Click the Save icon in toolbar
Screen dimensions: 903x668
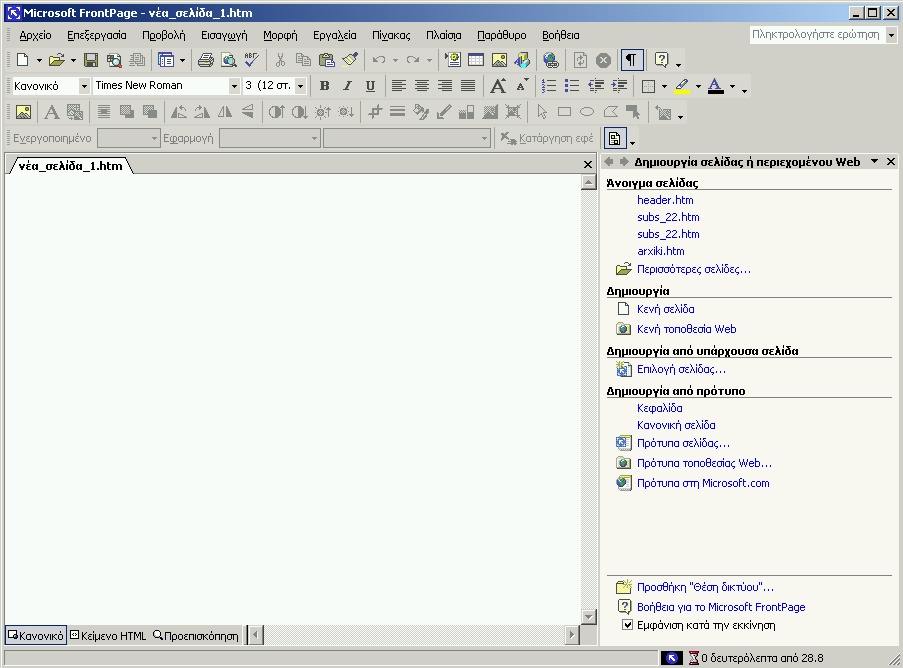point(91,60)
